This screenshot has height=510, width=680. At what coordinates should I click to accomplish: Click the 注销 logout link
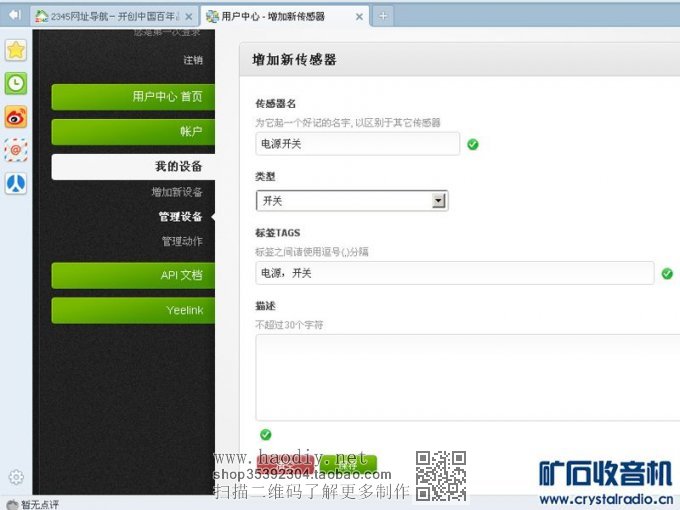(x=192, y=60)
